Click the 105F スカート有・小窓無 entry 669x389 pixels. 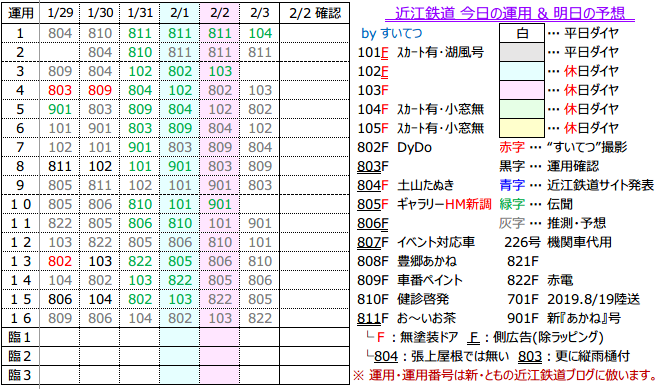421,128
